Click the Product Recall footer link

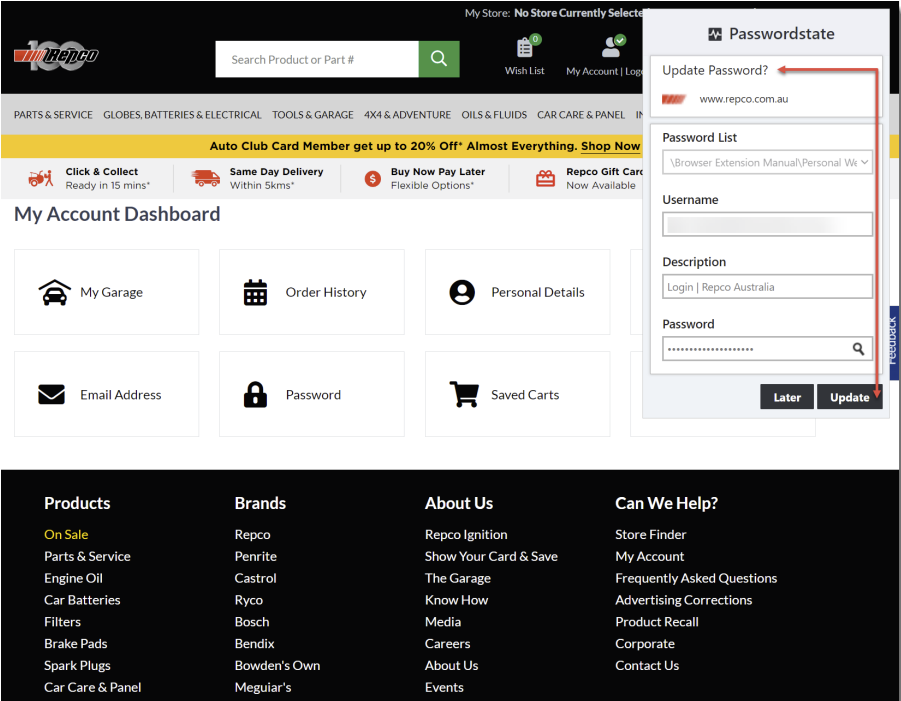coord(657,622)
